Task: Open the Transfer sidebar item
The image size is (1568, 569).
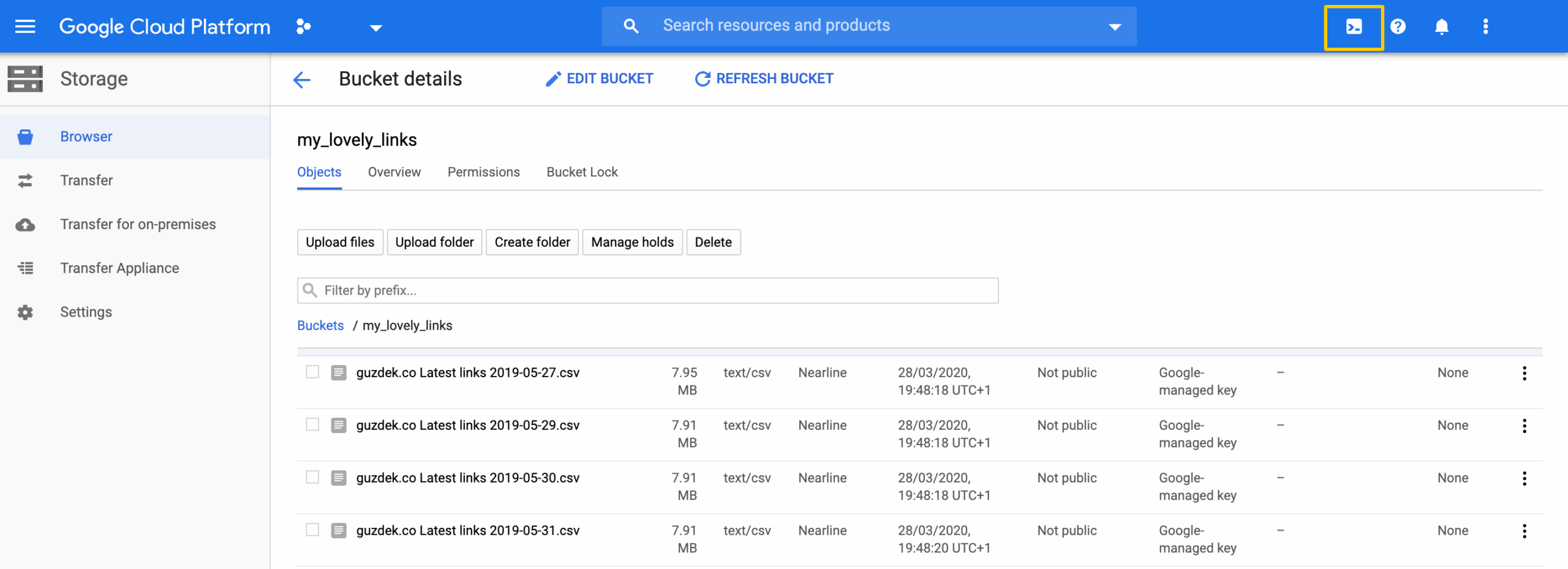Action: (x=86, y=181)
